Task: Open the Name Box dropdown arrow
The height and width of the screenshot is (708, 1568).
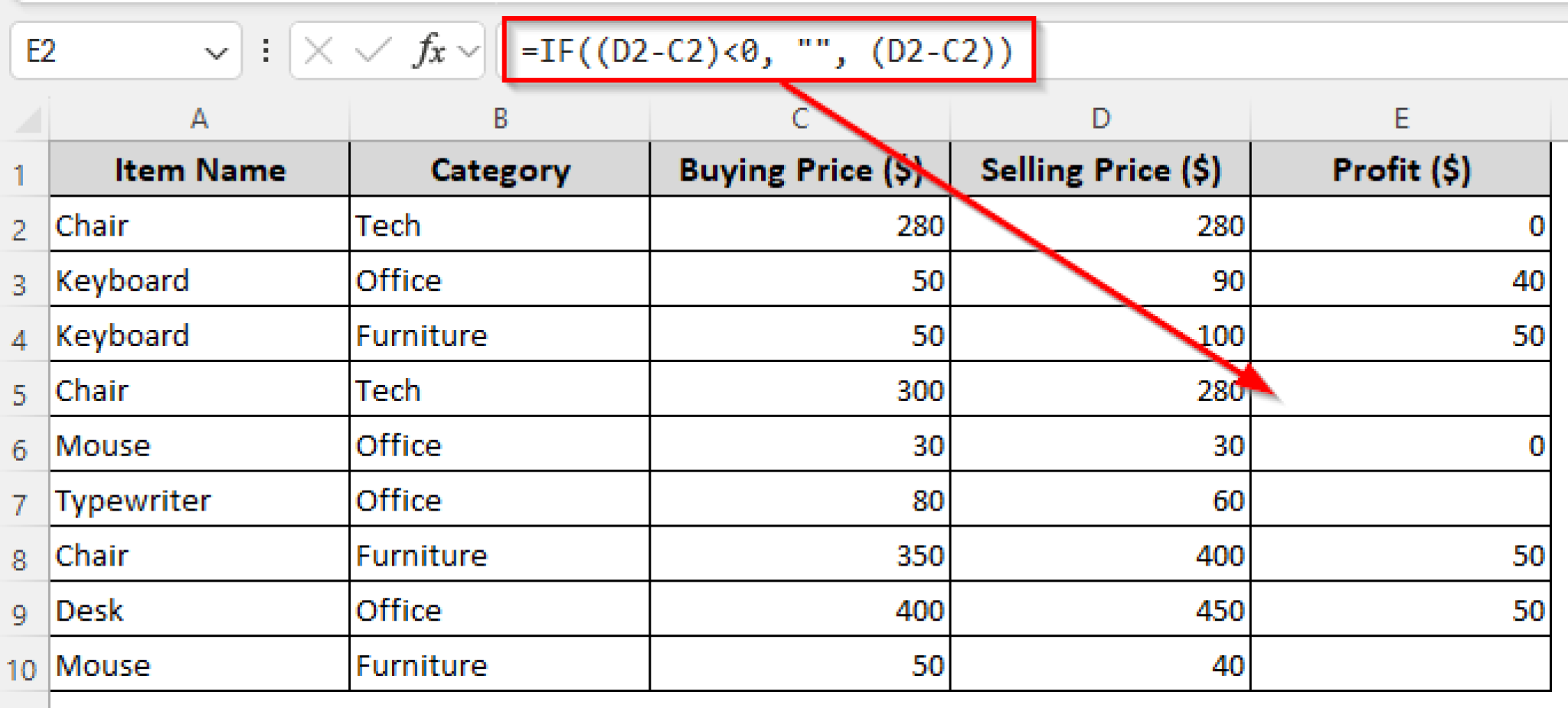Action: [x=217, y=51]
